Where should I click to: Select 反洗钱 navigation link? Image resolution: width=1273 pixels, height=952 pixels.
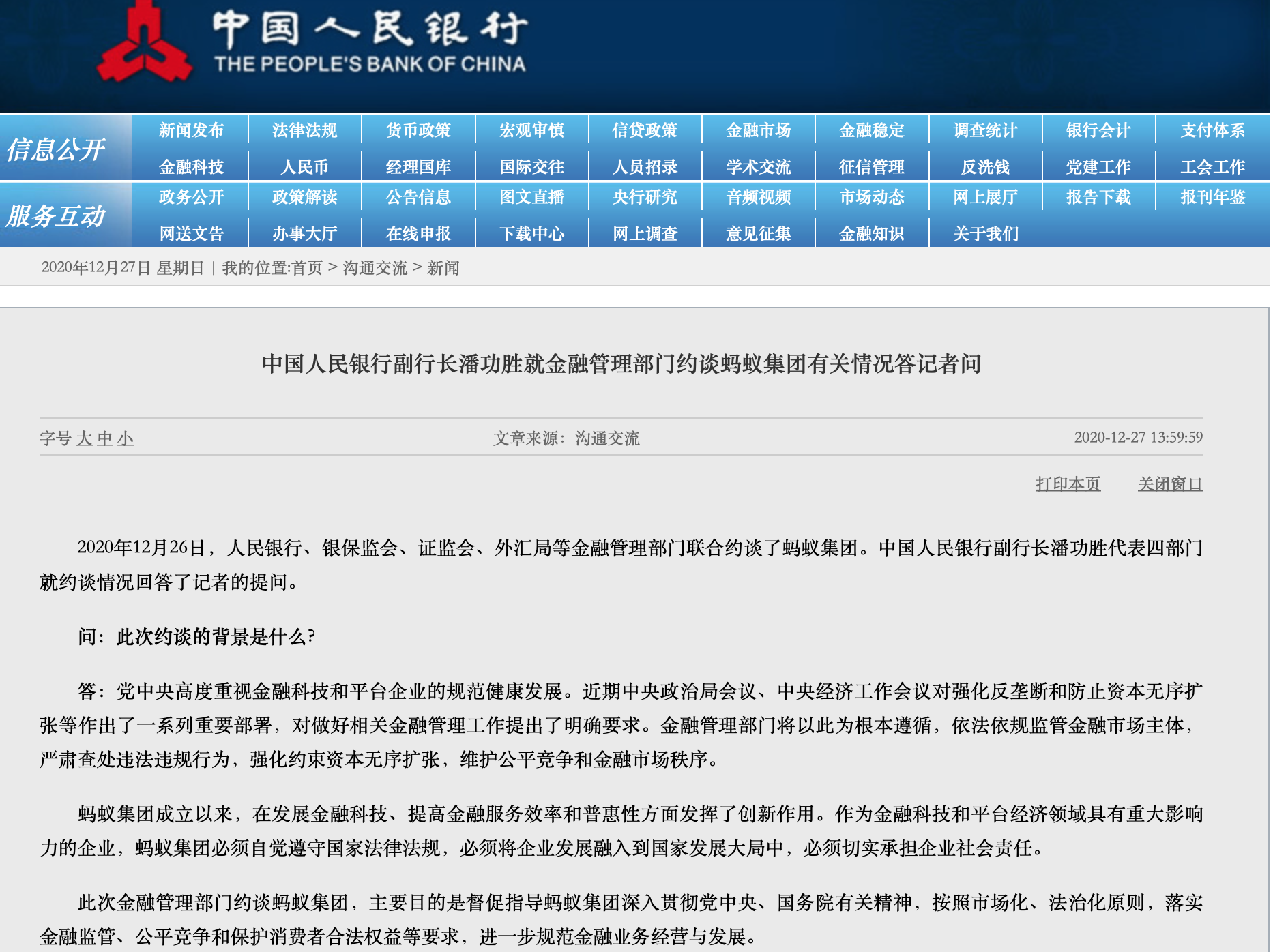(985, 166)
